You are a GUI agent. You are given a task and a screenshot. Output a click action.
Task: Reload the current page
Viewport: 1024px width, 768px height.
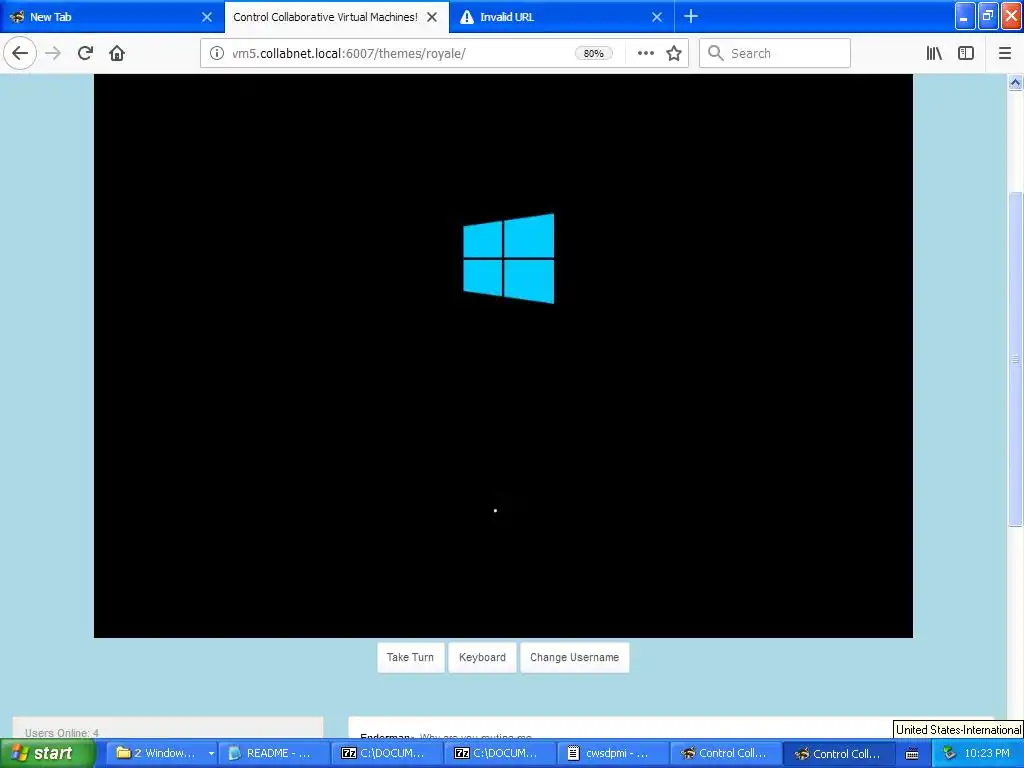85,53
